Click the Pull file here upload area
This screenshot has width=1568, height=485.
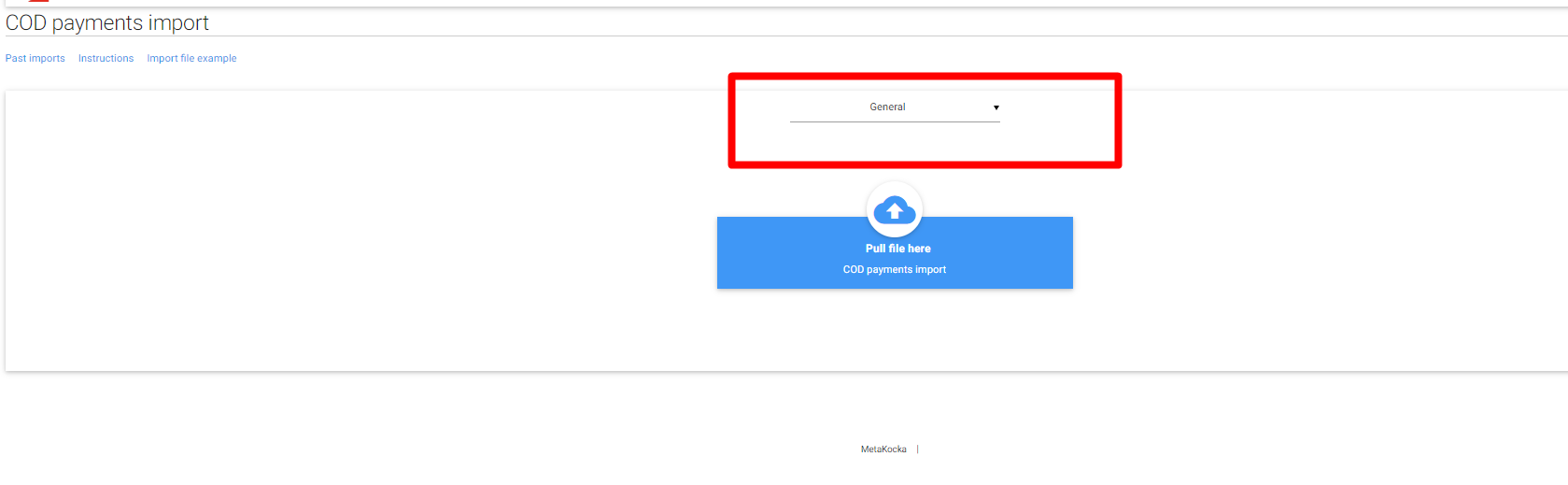coord(895,252)
